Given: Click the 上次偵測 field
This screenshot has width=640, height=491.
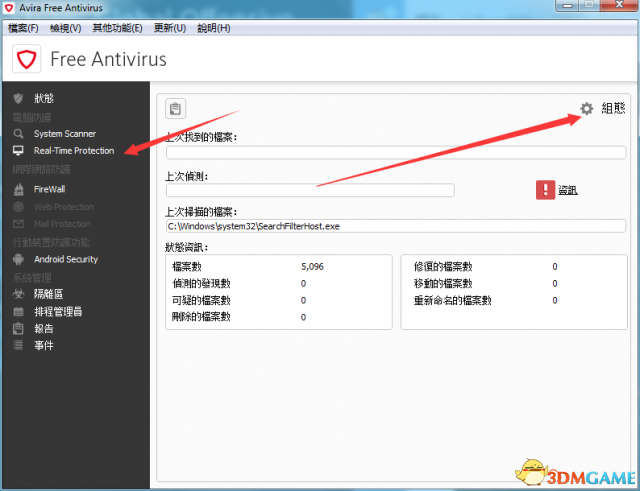Looking at the screenshot, I should pos(310,190).
